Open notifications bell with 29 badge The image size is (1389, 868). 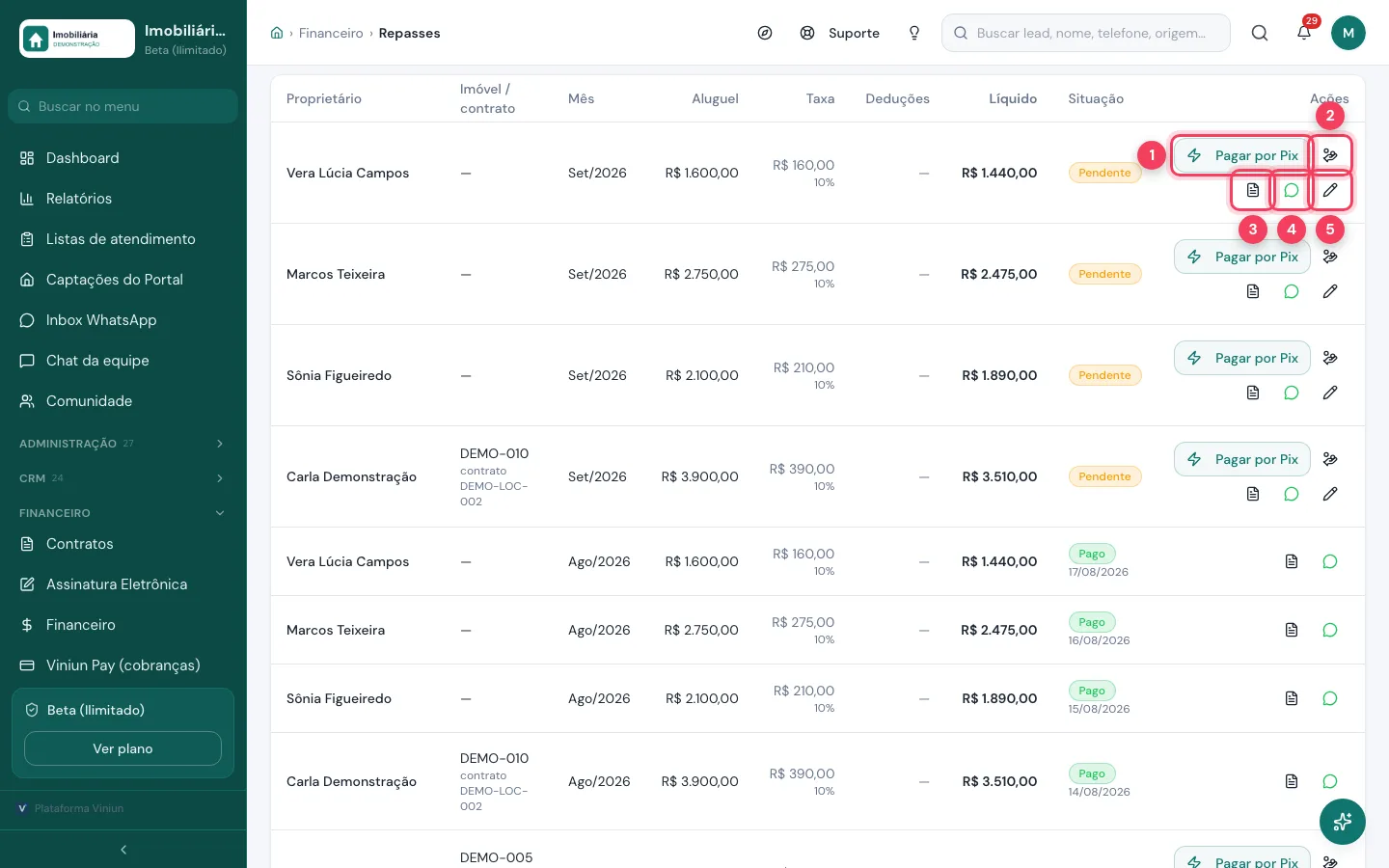[x=1304, y=33]
